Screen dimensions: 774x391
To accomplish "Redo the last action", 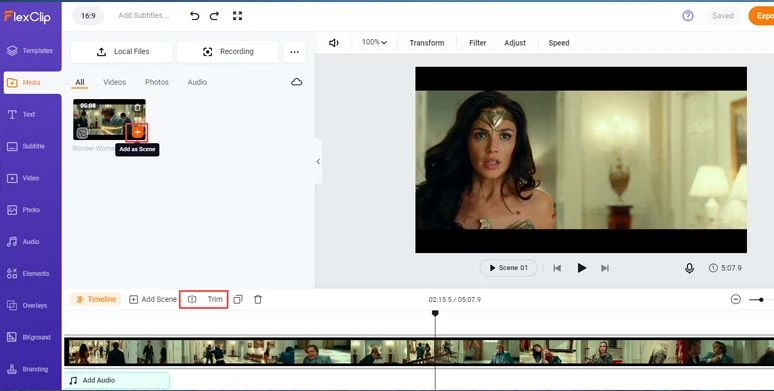I will [x=214, y=16].
